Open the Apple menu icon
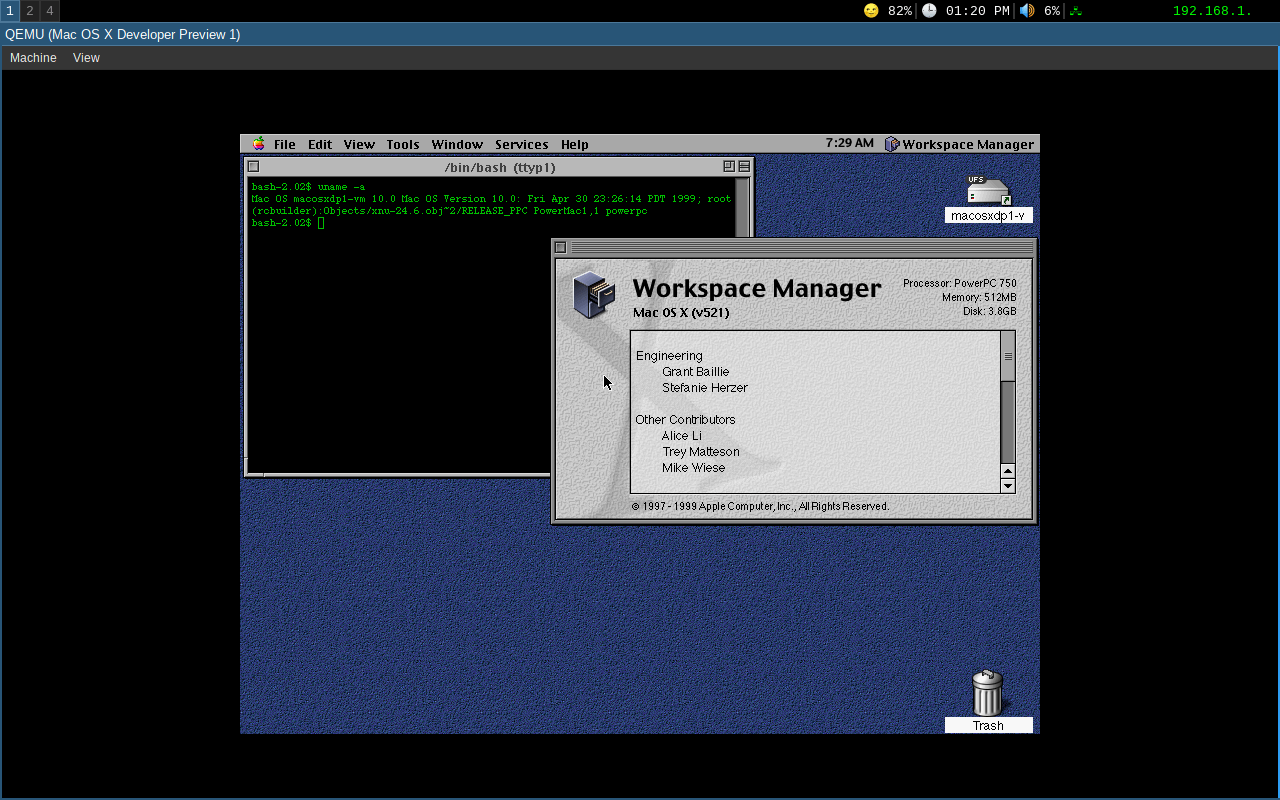This screenshot has height=800, width=1280. pyautogui.click(x=259, y=144)
